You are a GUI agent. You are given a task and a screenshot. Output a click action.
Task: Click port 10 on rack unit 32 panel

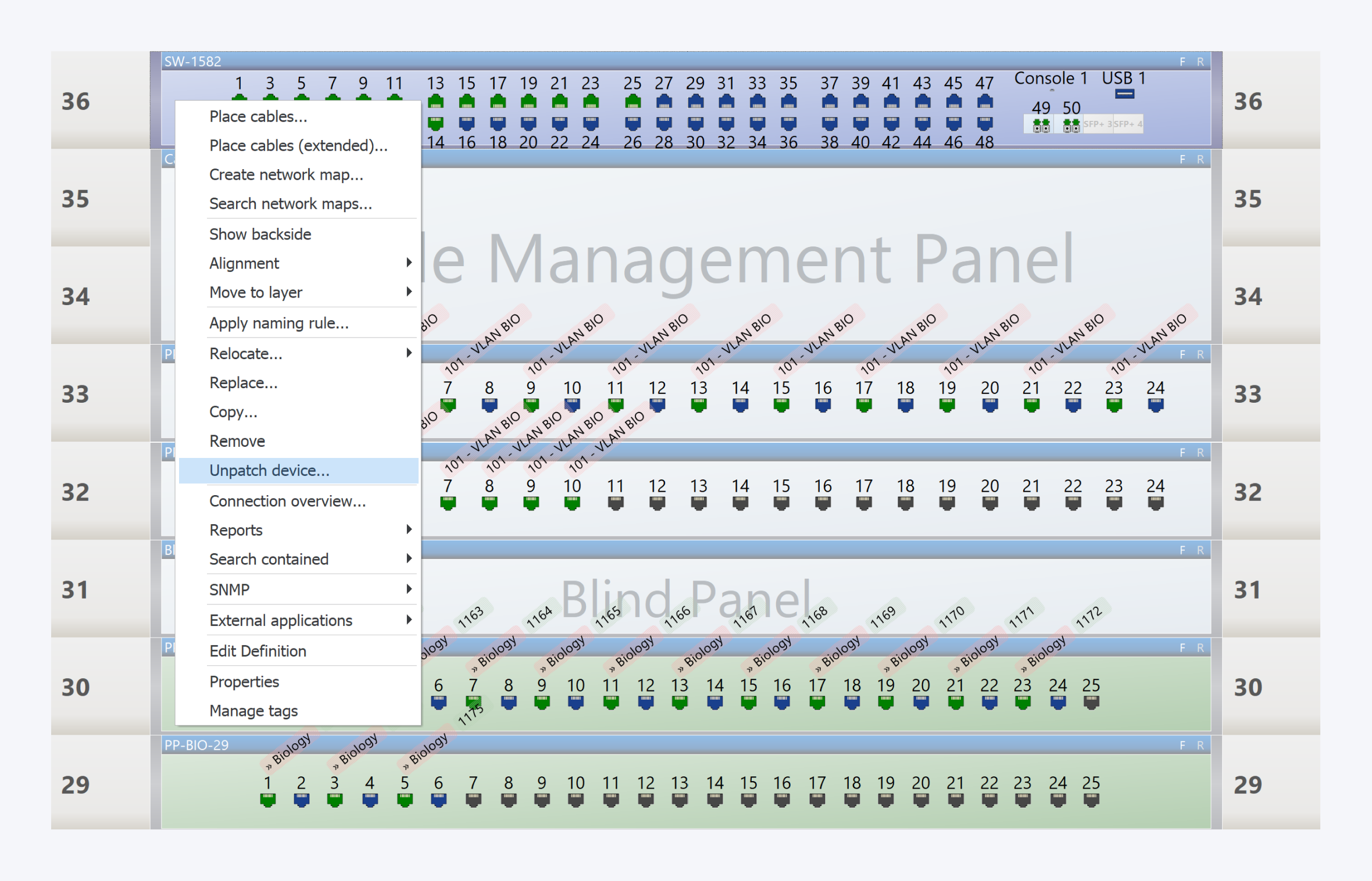click(572, 503)
